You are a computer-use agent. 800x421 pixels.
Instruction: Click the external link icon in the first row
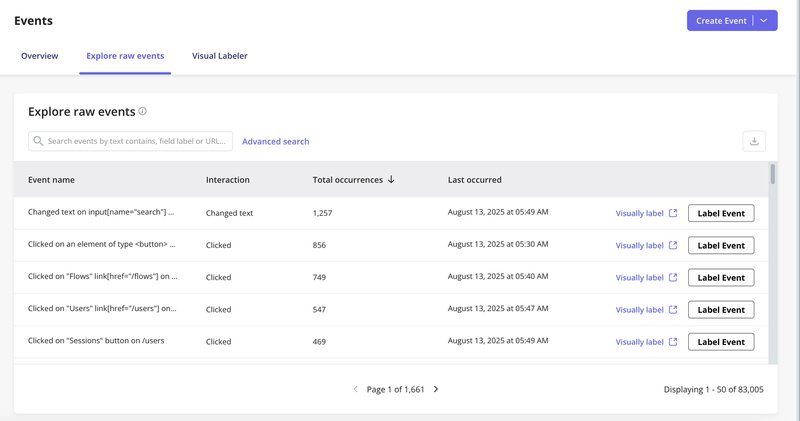pos(673,213)
